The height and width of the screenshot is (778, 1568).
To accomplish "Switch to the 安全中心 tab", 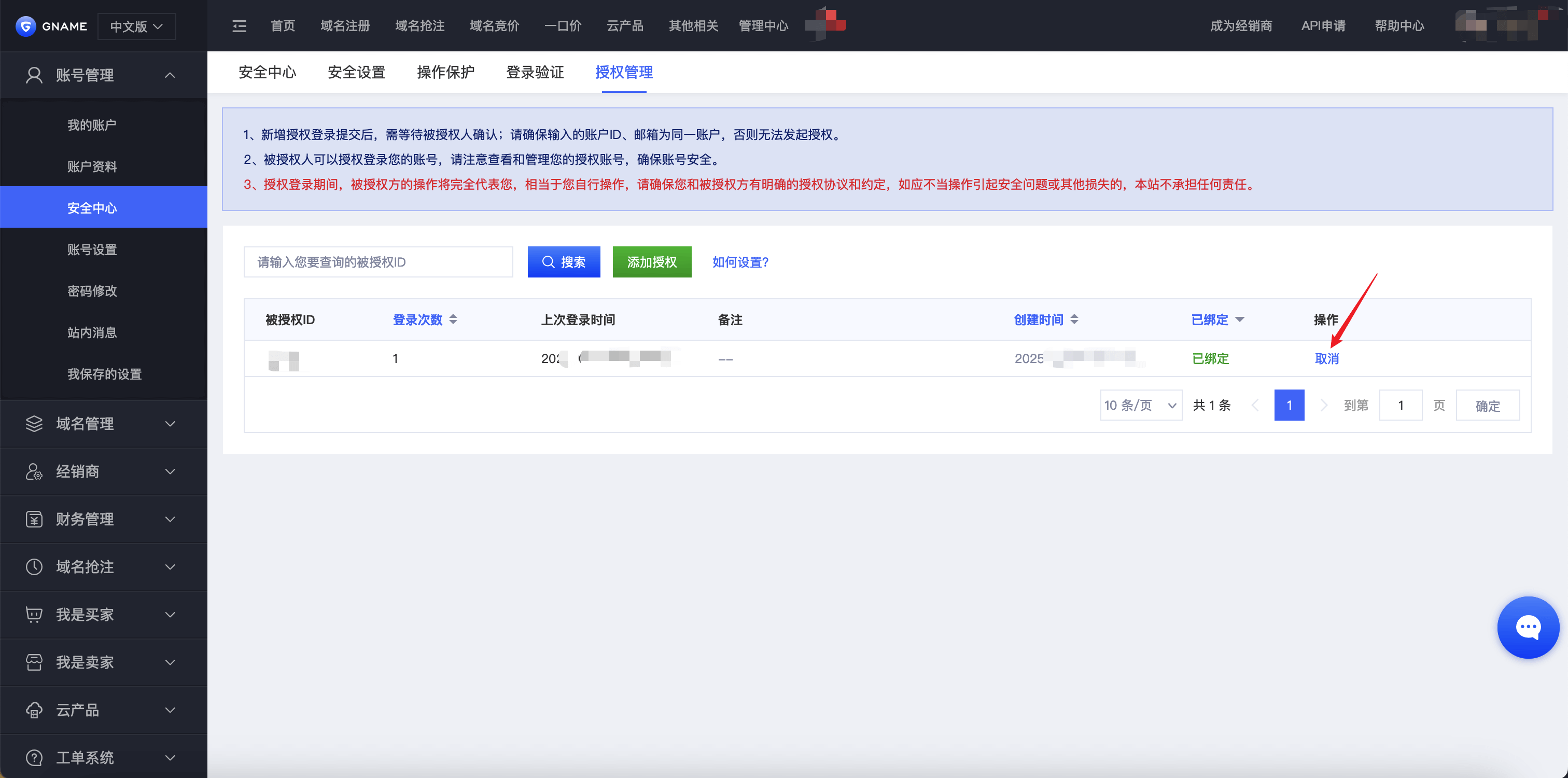I will [267, 73].
